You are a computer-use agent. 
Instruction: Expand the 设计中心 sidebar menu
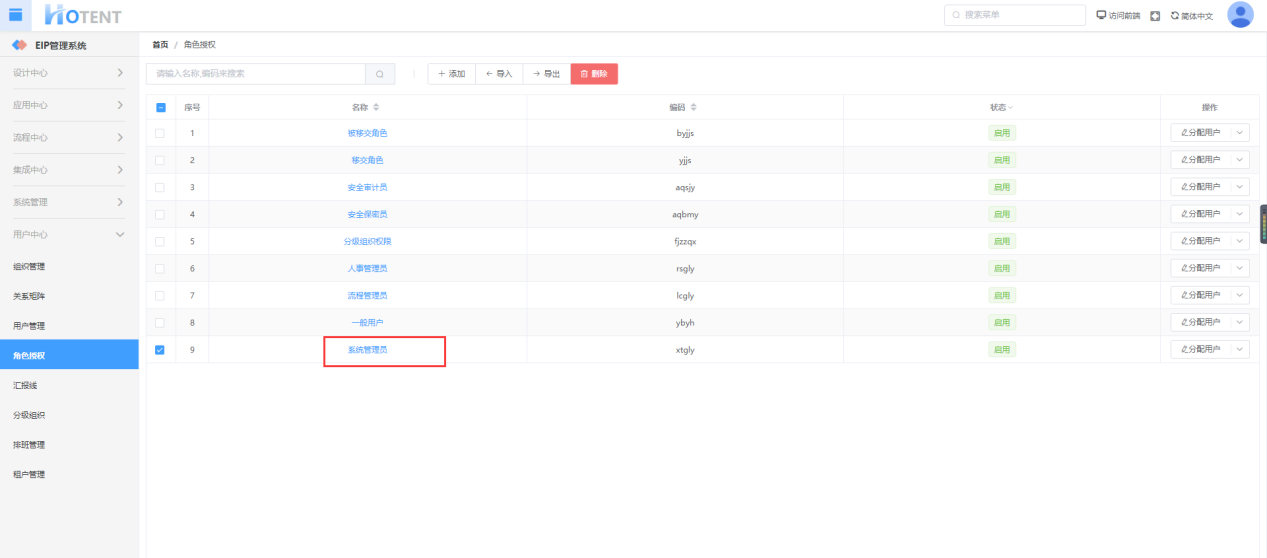(69, 73)
